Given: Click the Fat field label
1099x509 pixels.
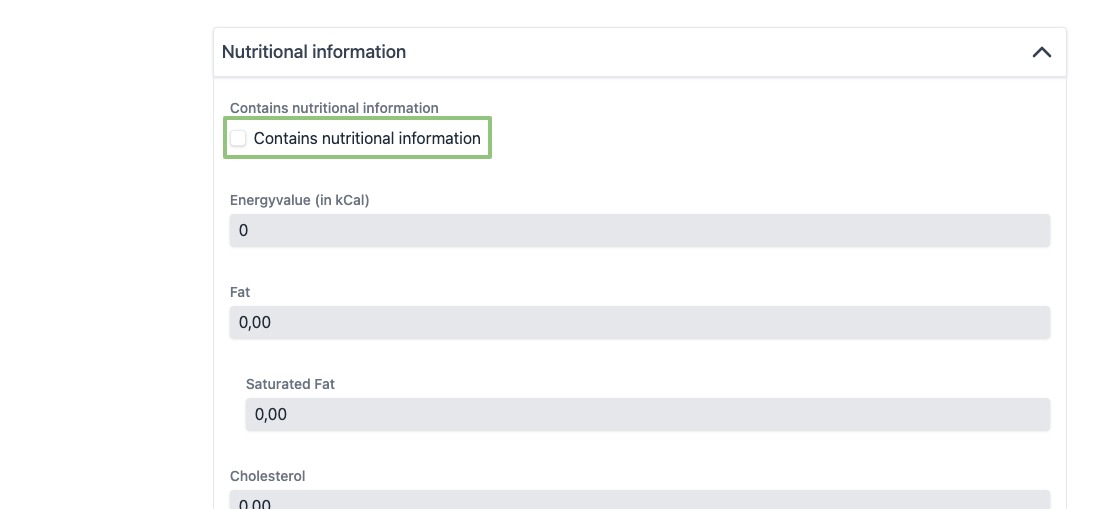Looking at the screenshot, I should click(240, 292).
